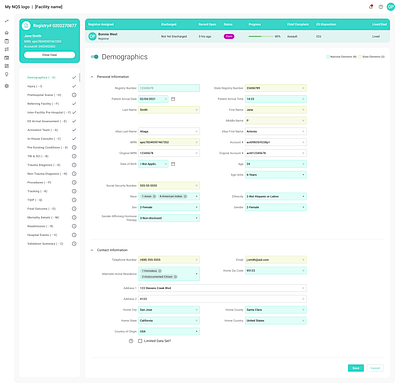Clear the Home Zip Code field

(303, 271)
